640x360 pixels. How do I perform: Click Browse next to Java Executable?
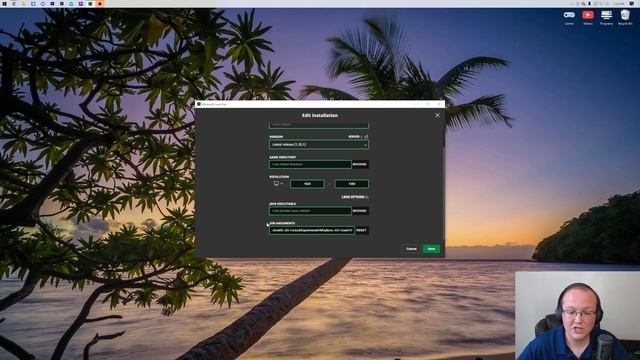(360, 211)
